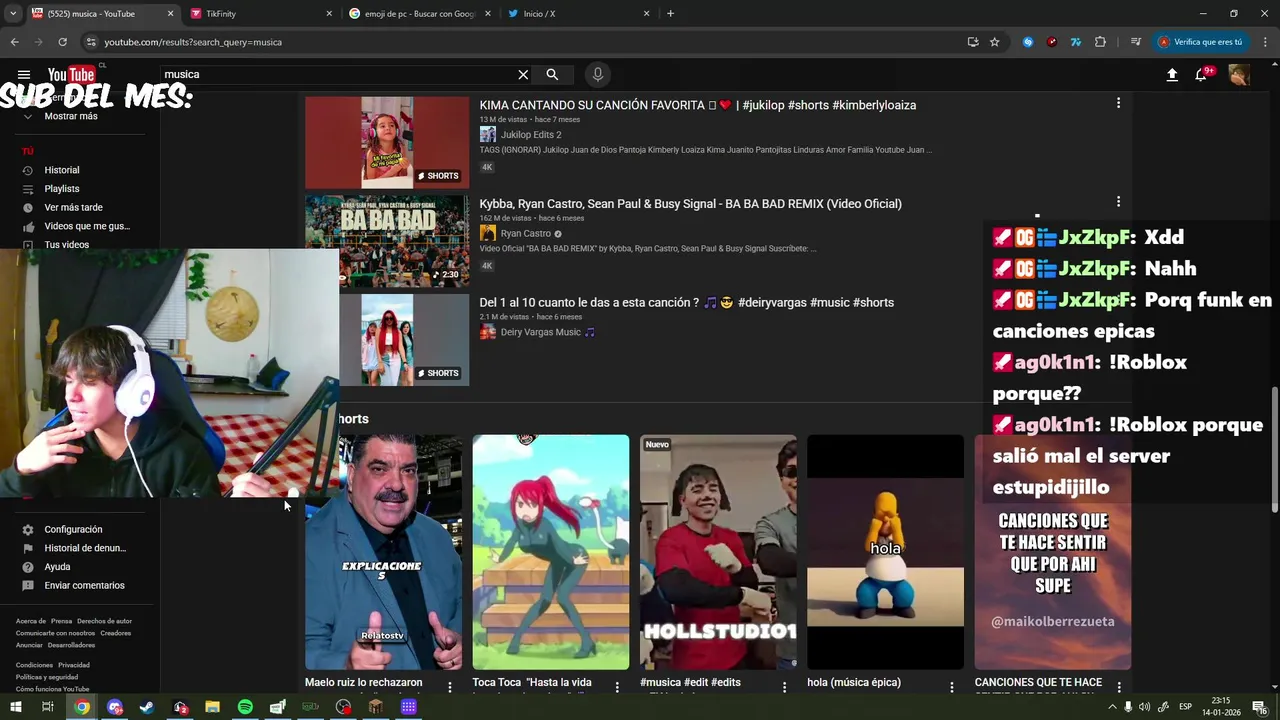Bookmark this page with the star
Screen dimensions: 1280x720
click(x=995, y=42)
